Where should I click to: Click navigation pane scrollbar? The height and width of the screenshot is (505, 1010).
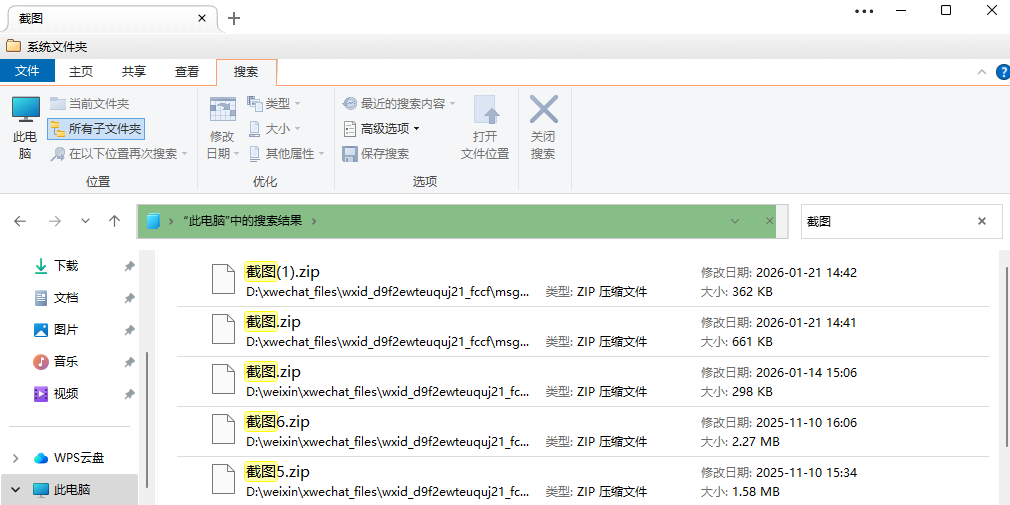148,419
